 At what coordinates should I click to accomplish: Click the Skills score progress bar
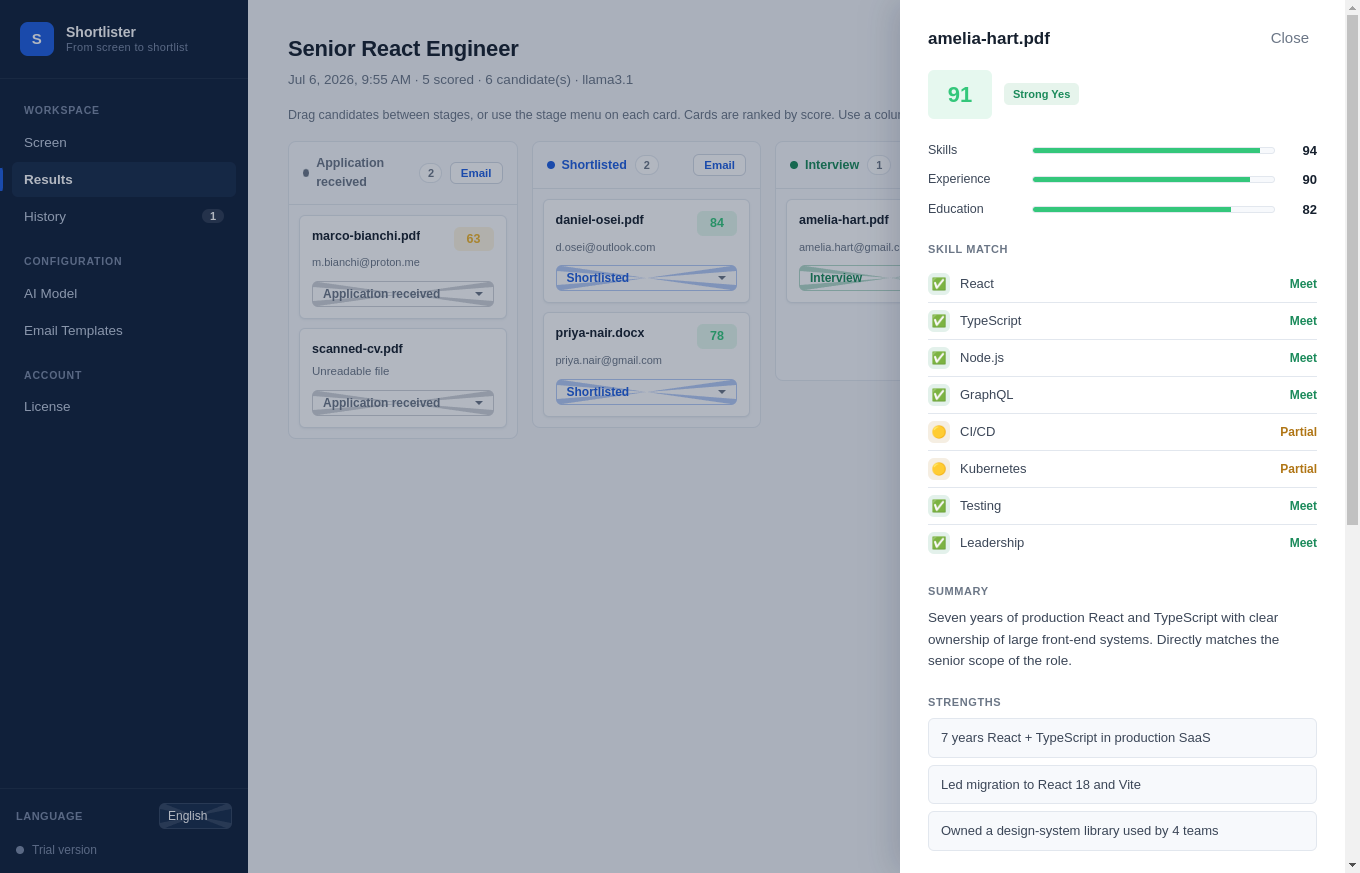[1154, 150]
